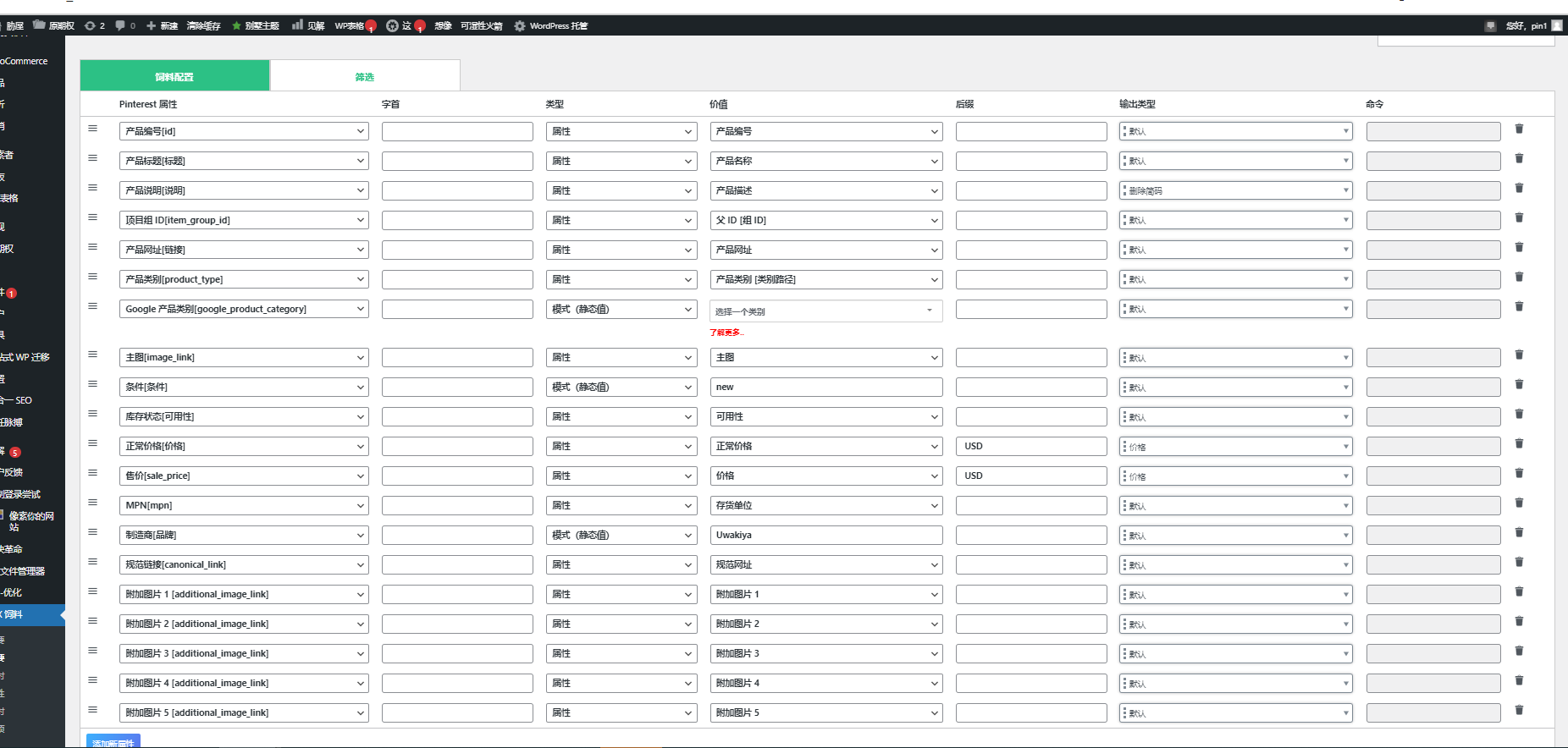Click the updates refresh icon in admin bar
This screenshot has width=1568, height=748.
pyautogui.click(x=90, y=25)
